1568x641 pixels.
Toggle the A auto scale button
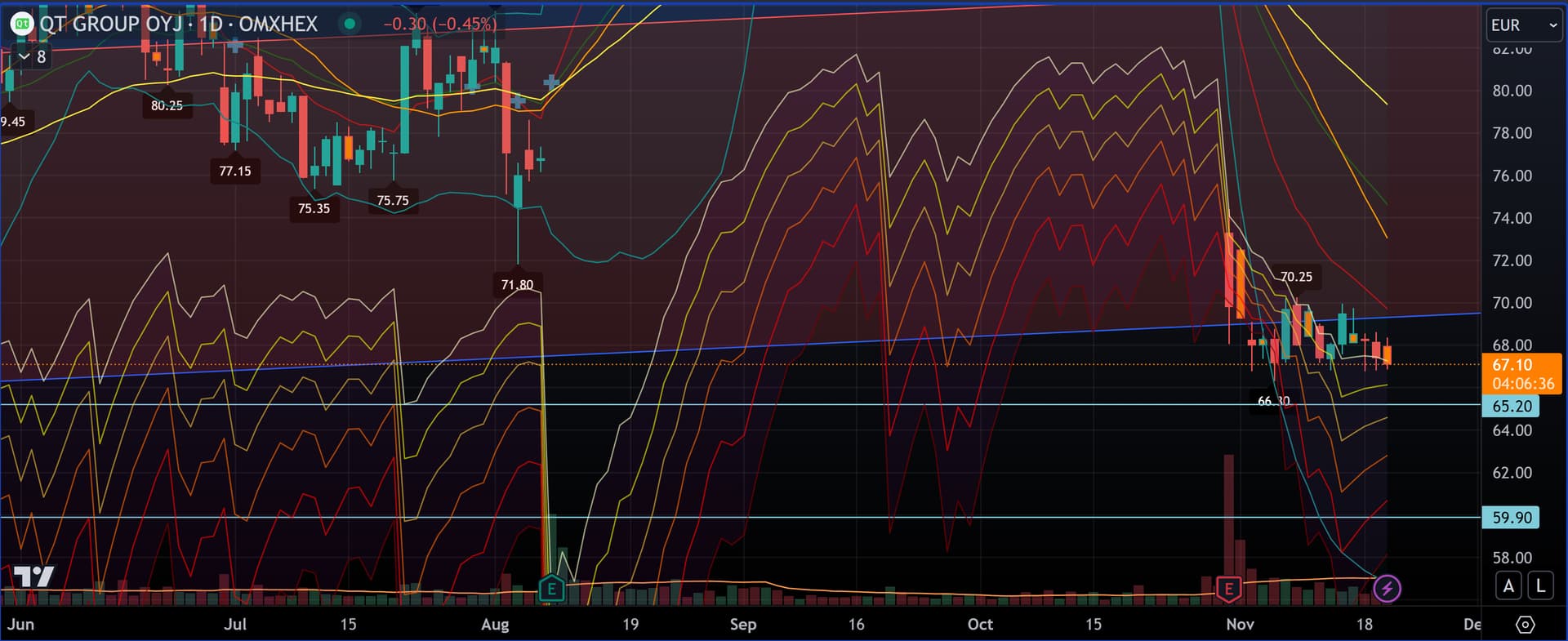click(x=1509, y=585)
